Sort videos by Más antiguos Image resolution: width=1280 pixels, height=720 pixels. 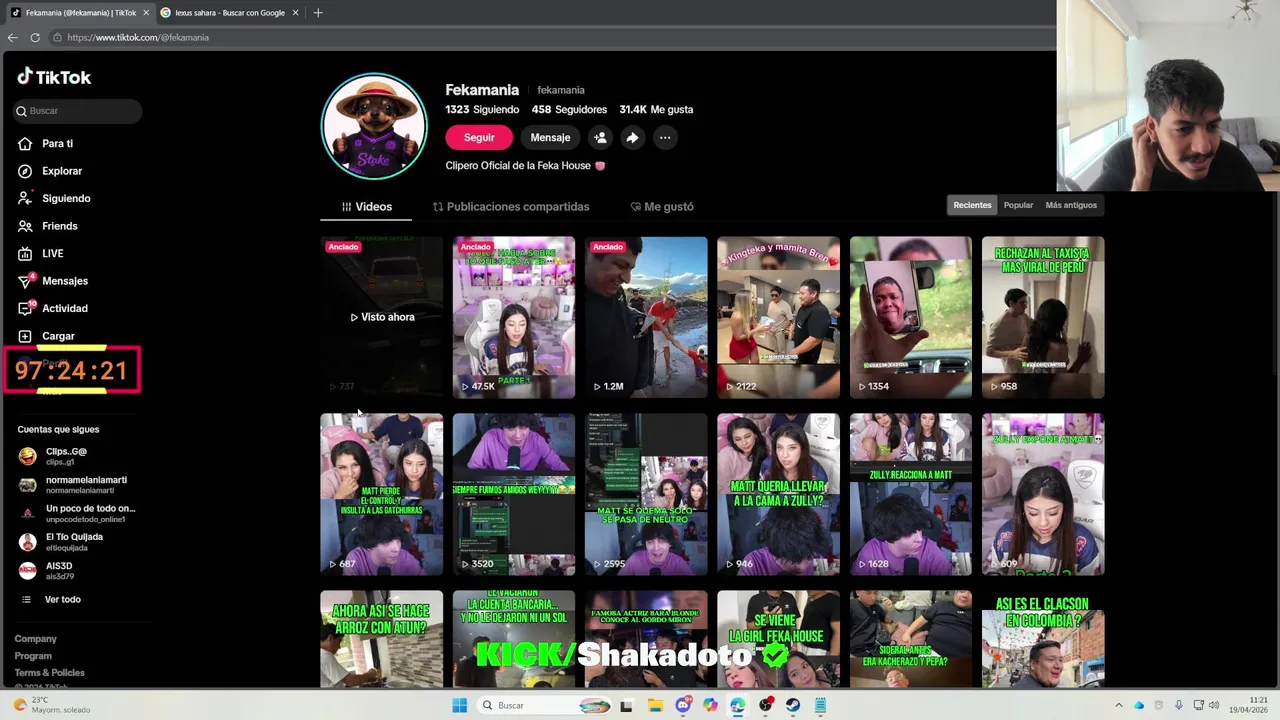[1071, 205]
